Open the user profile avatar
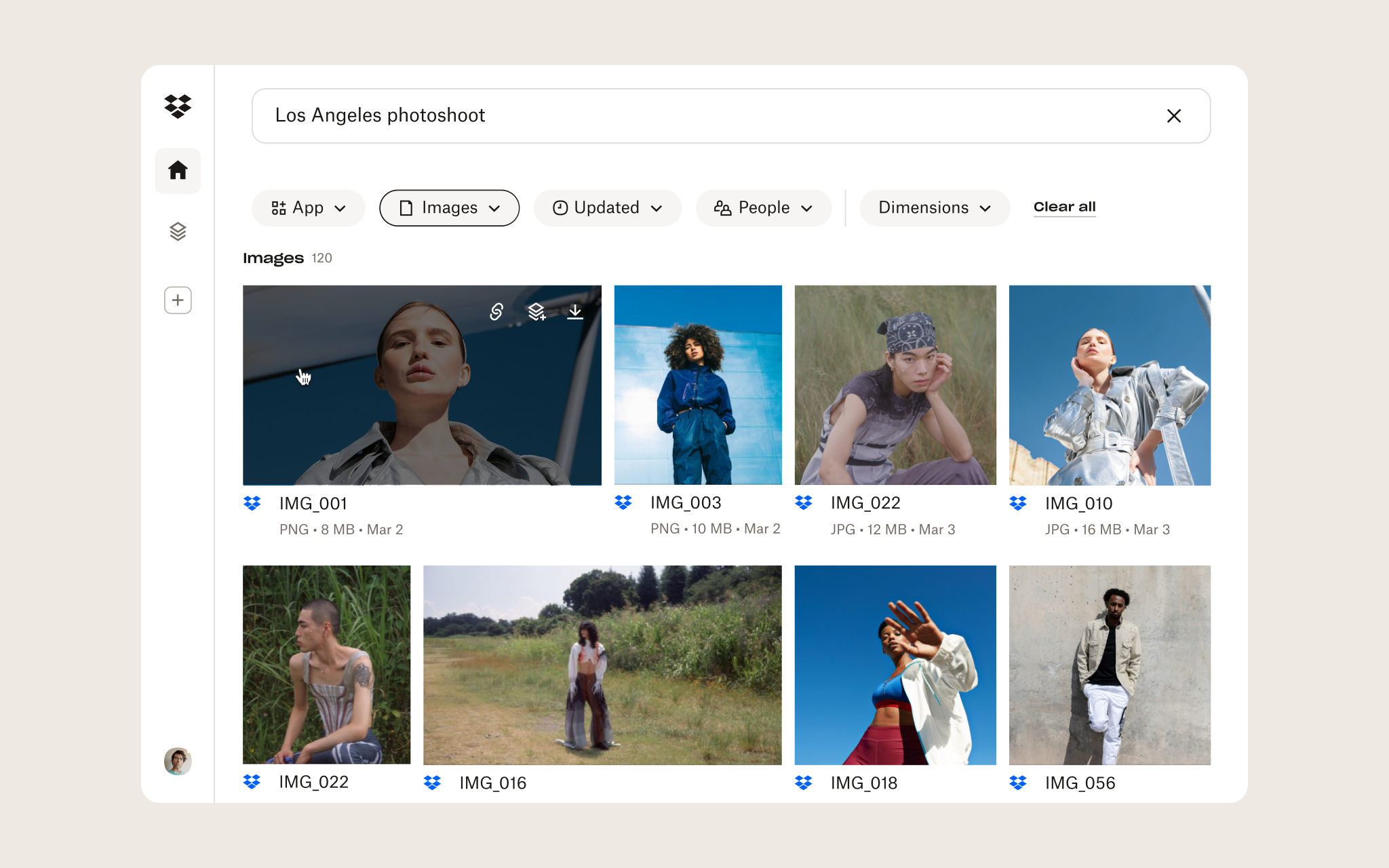This screenshot has width=1389, height=868. (178, 761)
